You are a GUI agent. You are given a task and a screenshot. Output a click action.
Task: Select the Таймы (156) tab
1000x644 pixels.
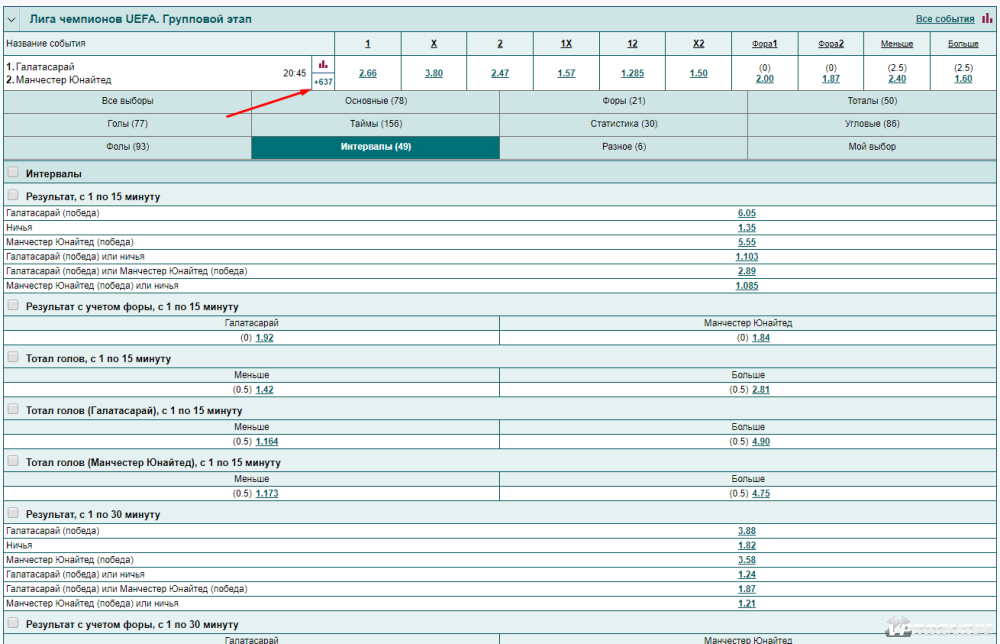pyautogui.click(x=375, y=124)
